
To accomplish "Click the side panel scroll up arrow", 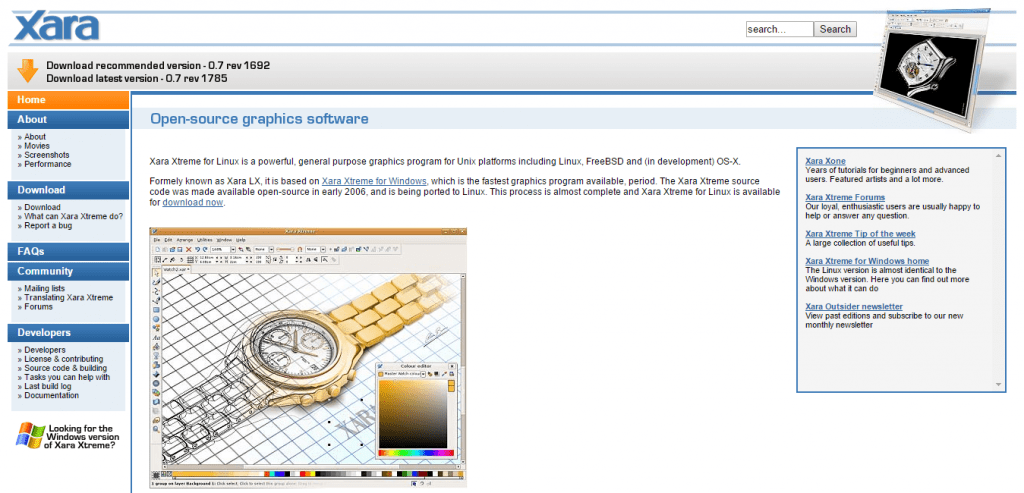I will click(999, 155).
